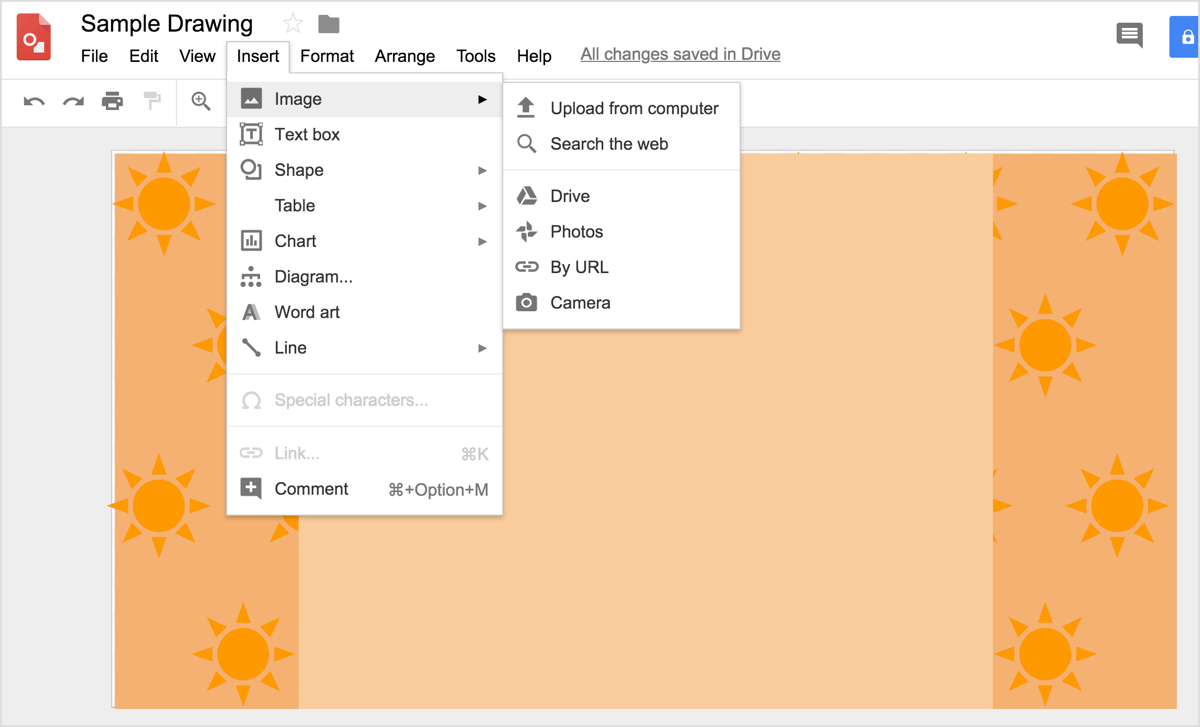This screenshot has width=1200, height=727.
Task: Activate the Zoom magnifier tool
Action: 200,101
